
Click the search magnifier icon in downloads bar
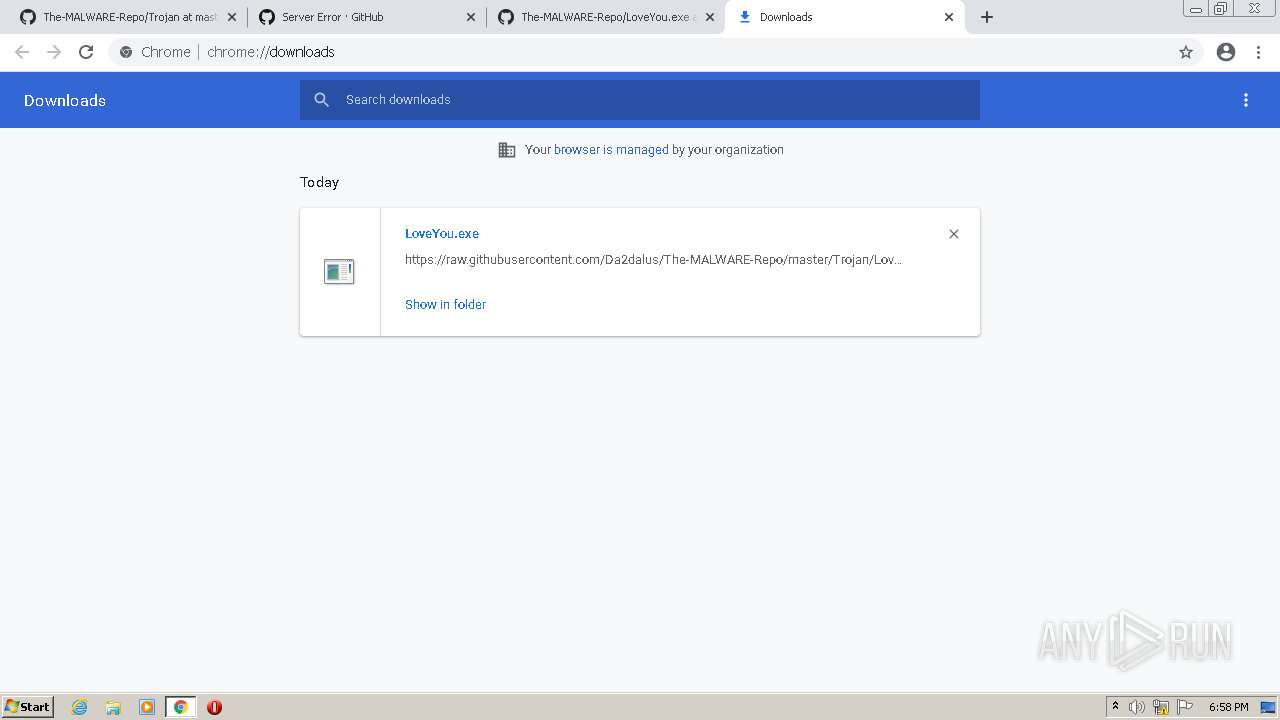point(321,100)
